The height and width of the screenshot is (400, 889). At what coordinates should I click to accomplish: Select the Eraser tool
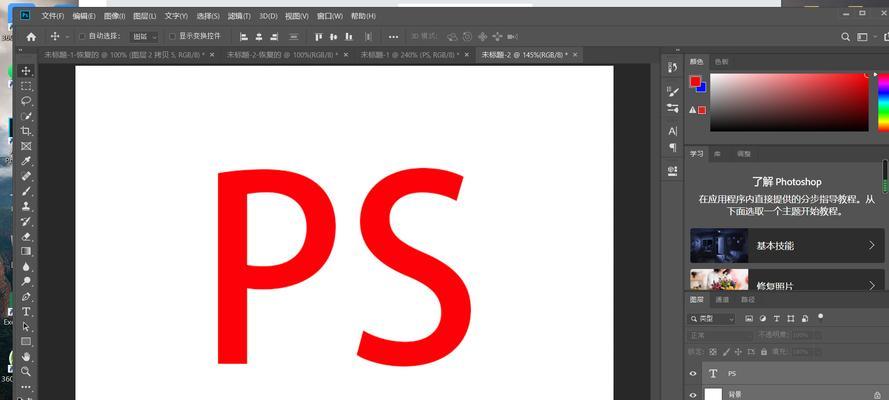[x=26, y=236]
